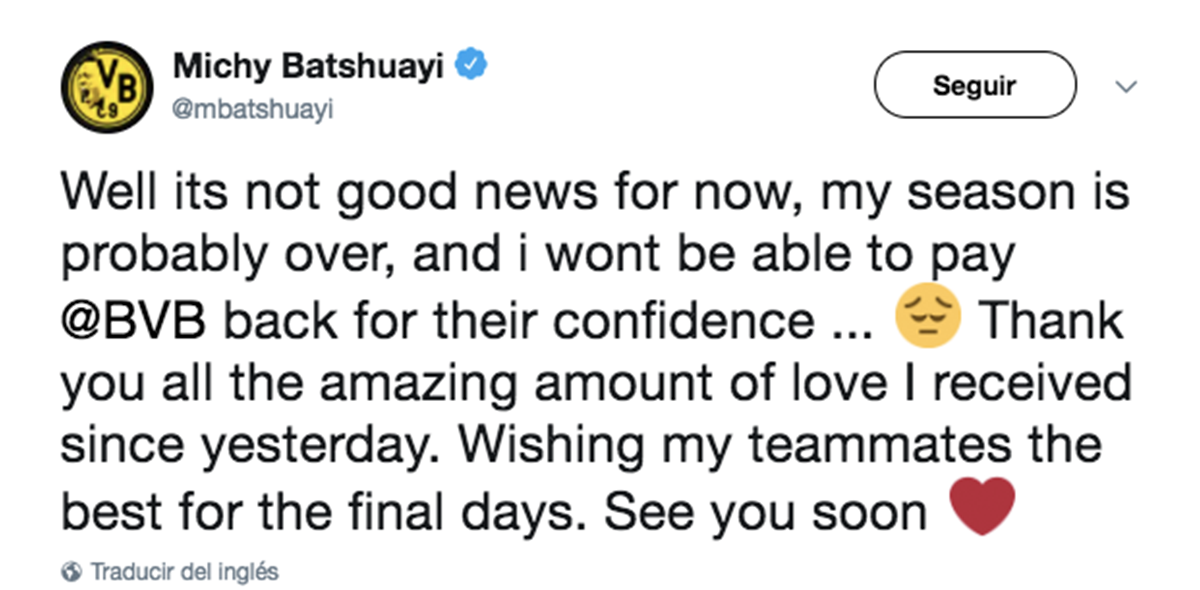Click the blue verified badge
Viewport: 1200px width, 590px height.
click(471, 68)
